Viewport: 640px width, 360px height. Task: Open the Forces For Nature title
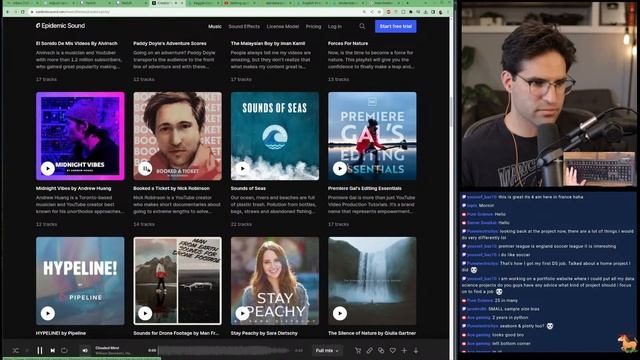tap(348, 43)
